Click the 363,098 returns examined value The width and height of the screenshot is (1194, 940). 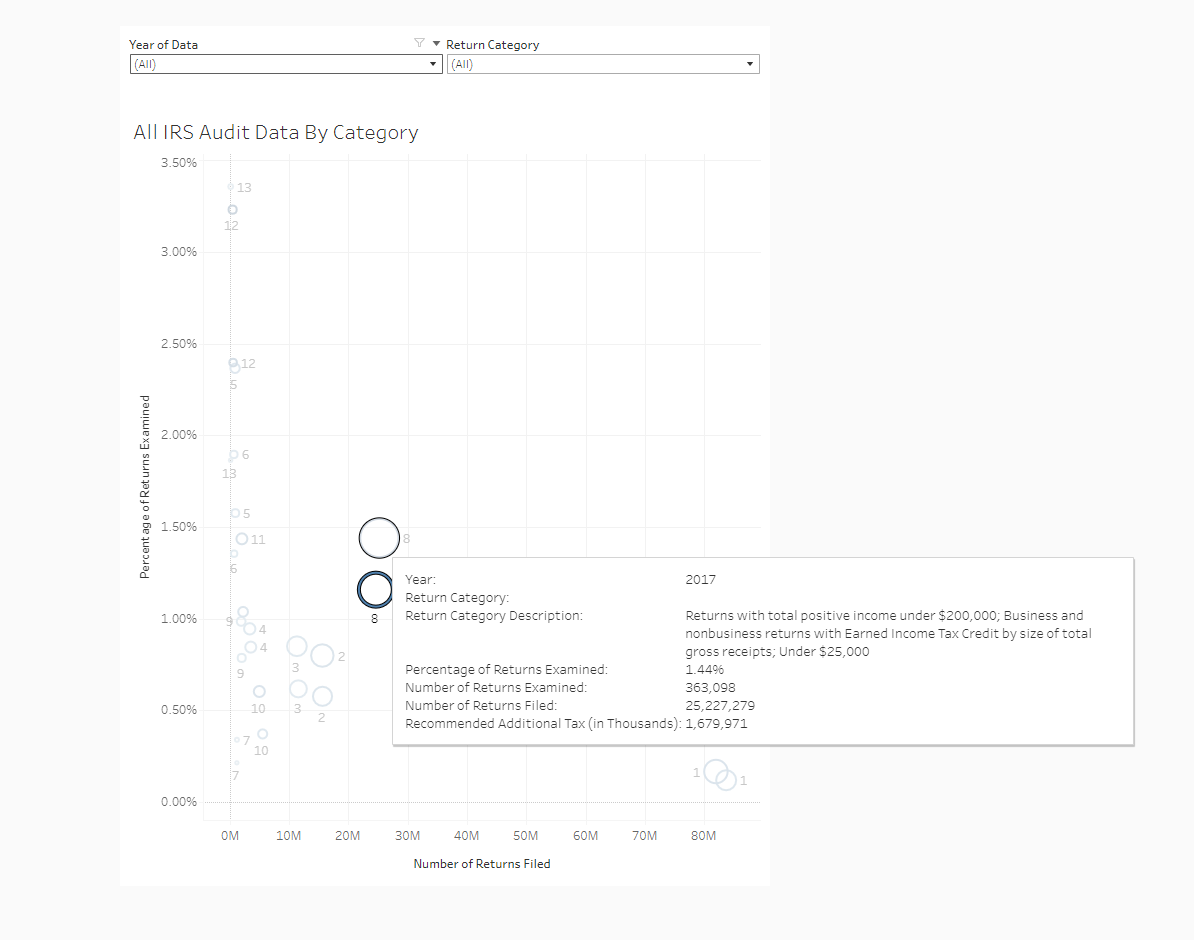[x=710, y=688]
